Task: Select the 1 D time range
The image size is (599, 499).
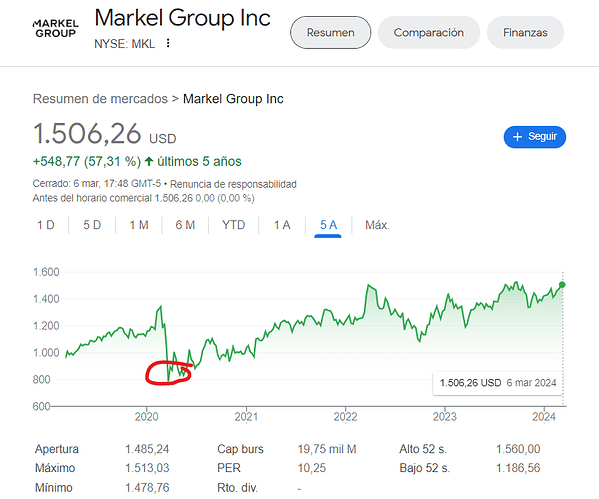Action: tap(46, 225)
